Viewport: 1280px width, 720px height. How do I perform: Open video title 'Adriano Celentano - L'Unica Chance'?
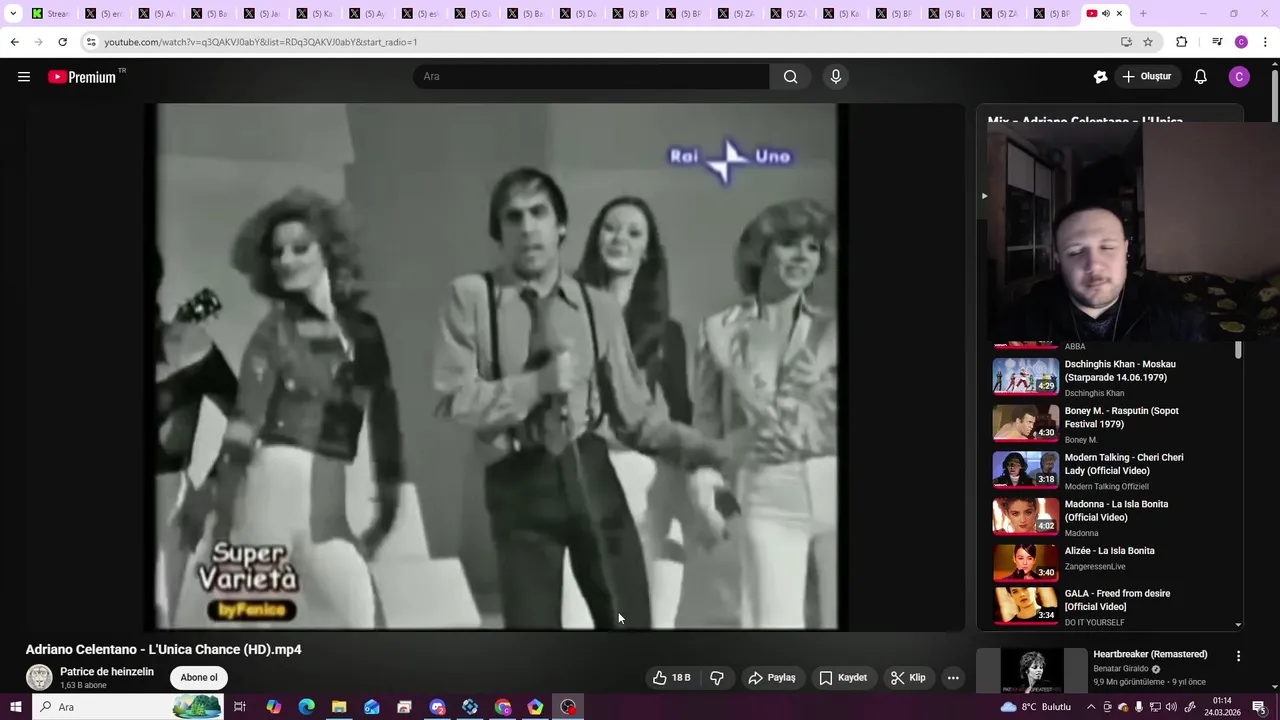164,650
